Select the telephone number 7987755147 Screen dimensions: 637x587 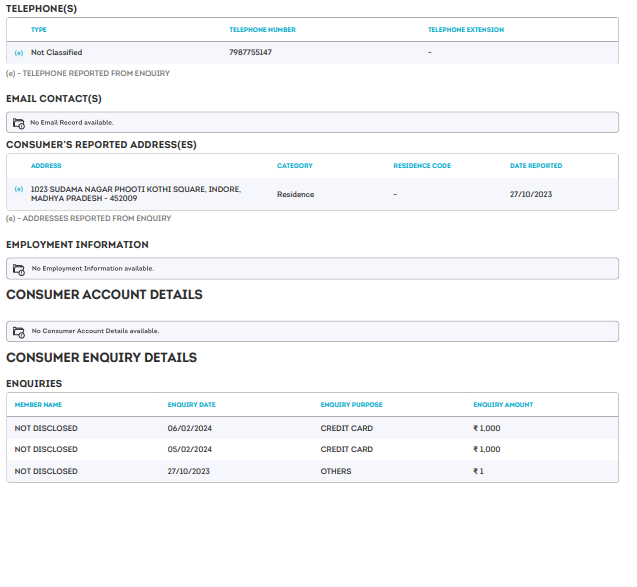click(250, 53)
